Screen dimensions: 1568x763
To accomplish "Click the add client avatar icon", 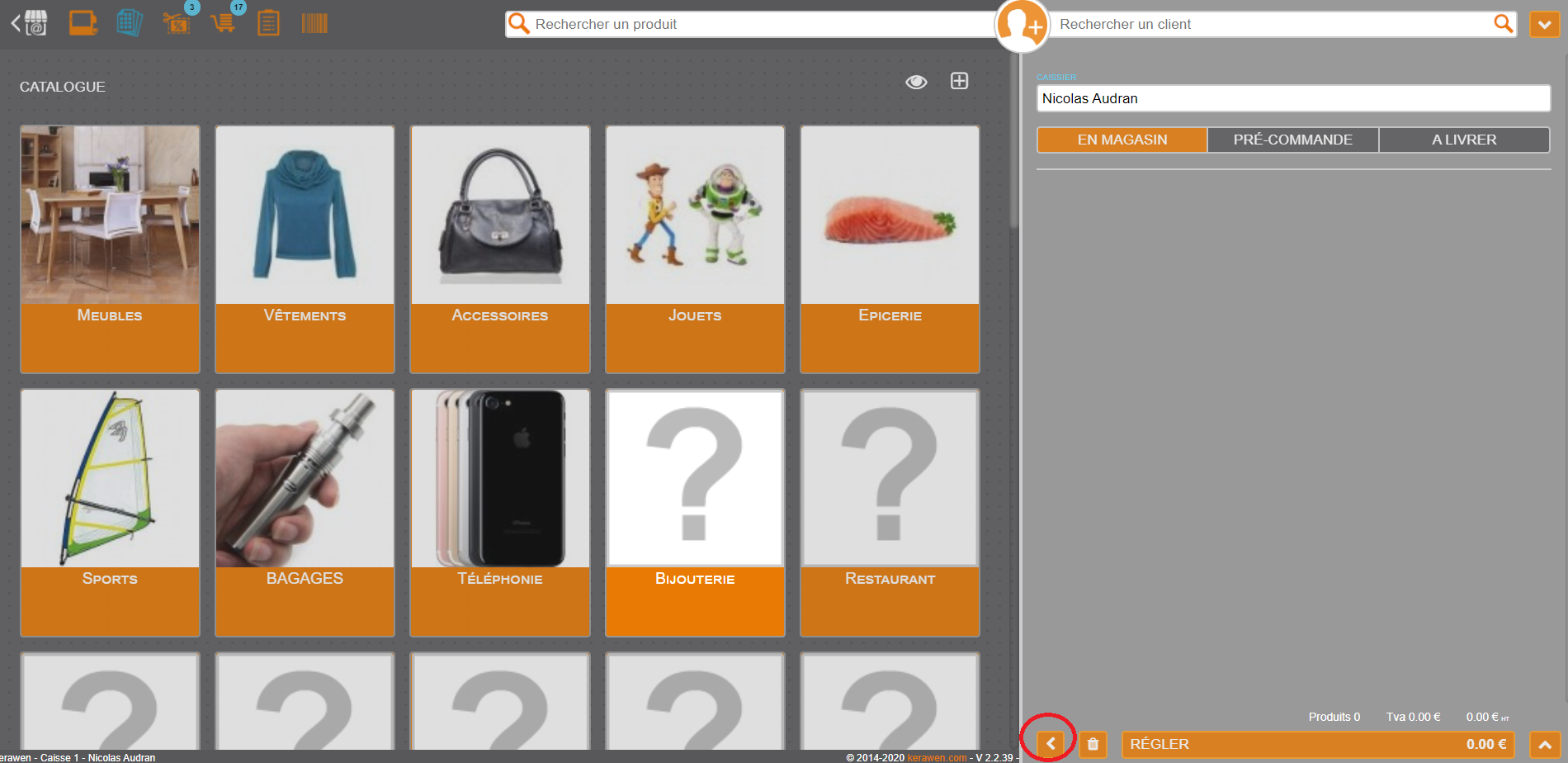I will pyautogui.click(x=1022, y=25).
